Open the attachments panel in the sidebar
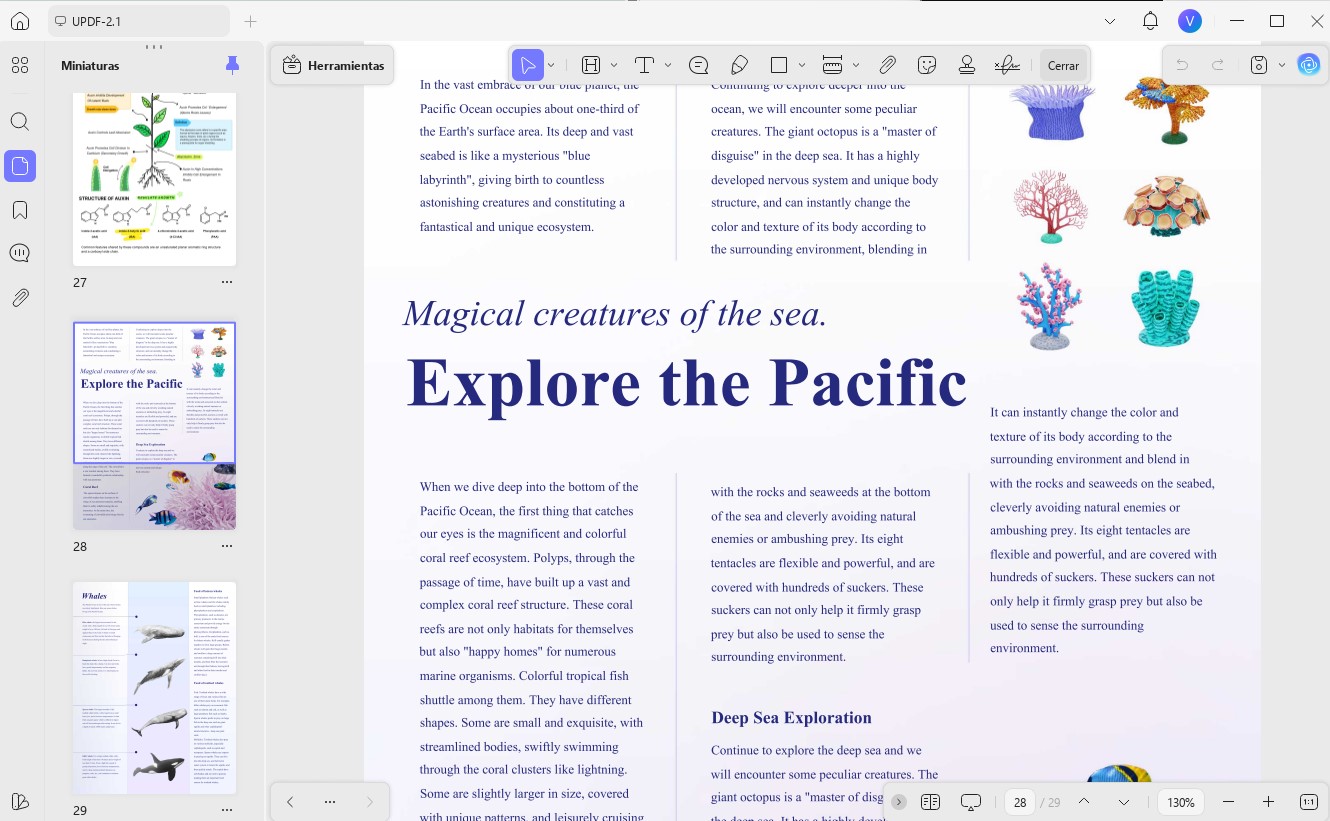Image resolution: width=1330 pixels, height=821 pixels. [x=20, y=297]
